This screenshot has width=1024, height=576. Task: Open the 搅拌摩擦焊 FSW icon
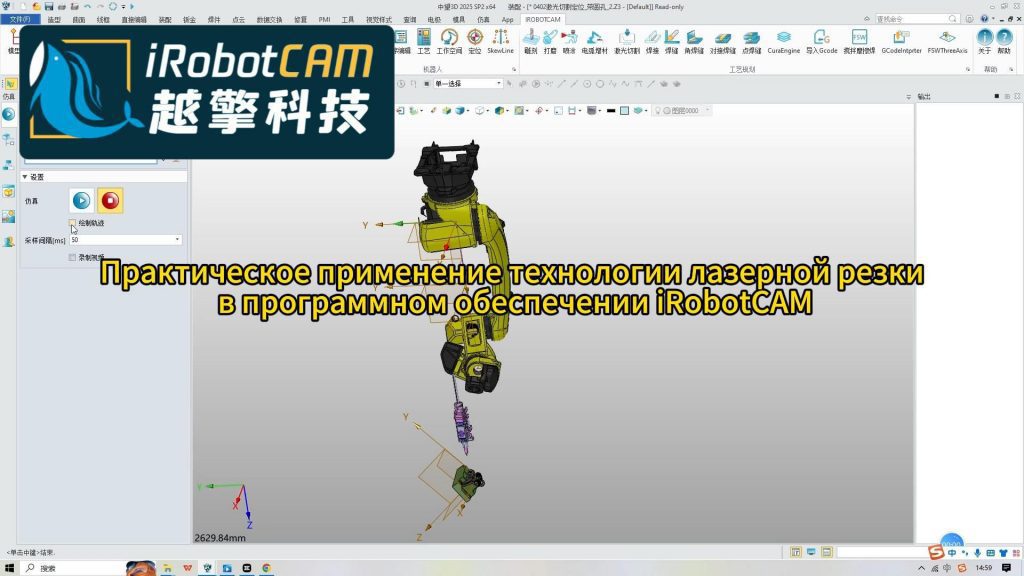pos(859,41)
